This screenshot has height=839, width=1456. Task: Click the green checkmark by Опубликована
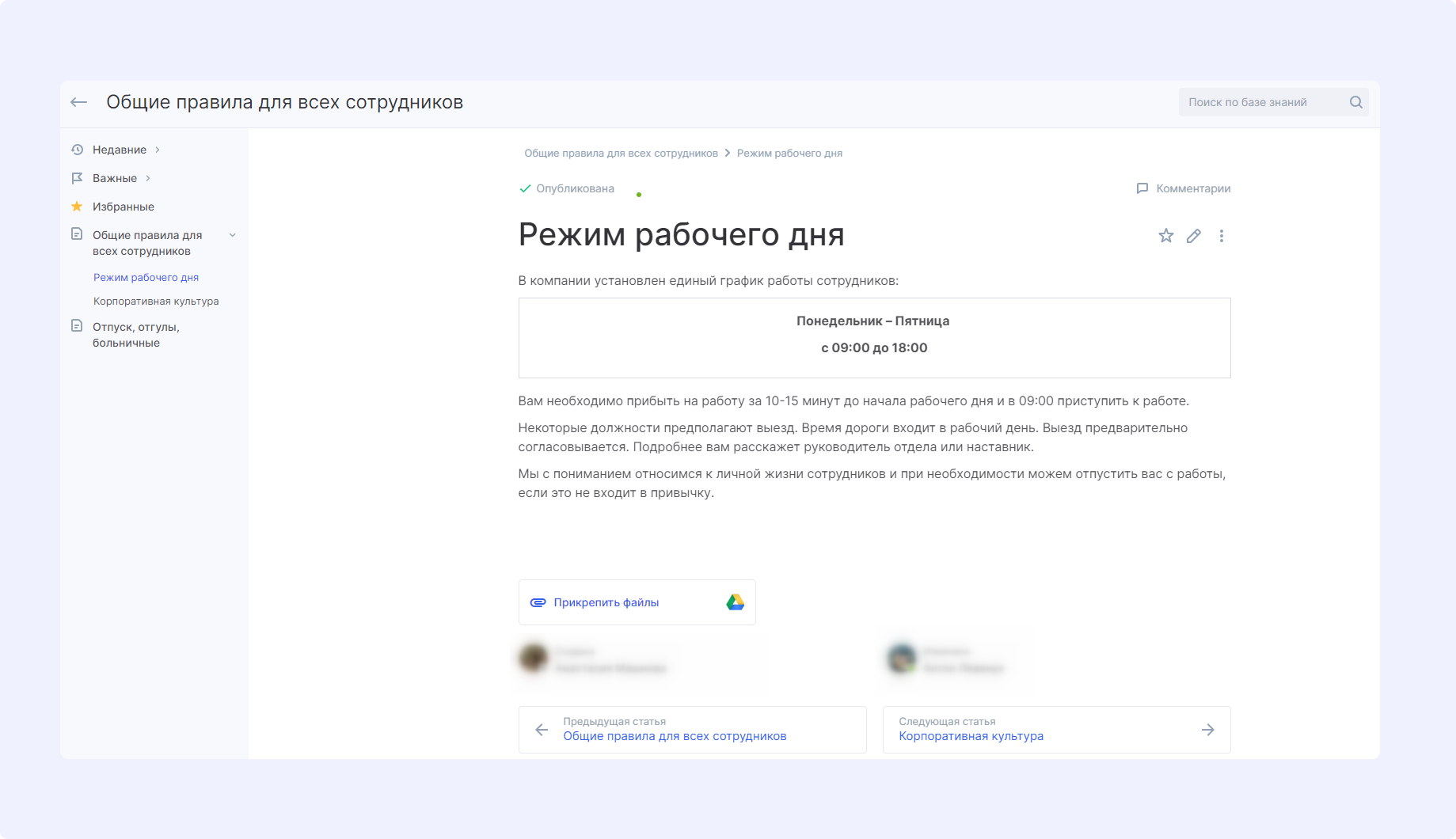coord(525,188)
